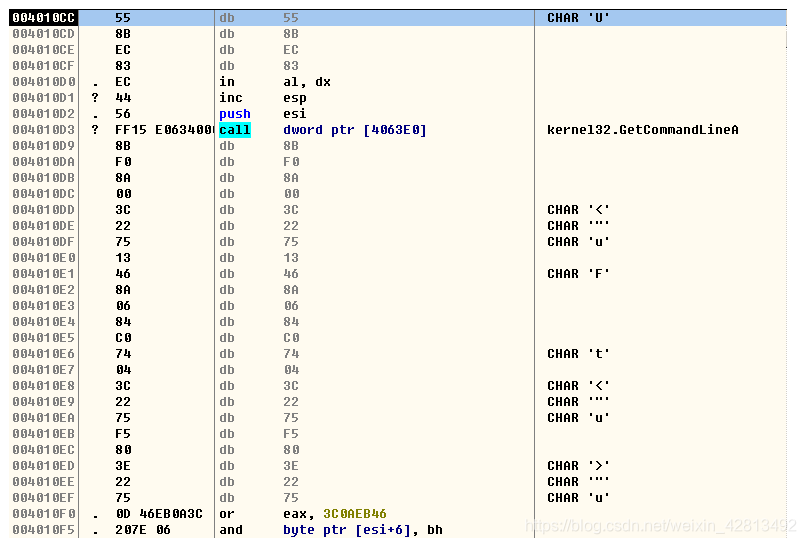Select address 004010E1
This screenshot has height=544, width=806.
click(44, 274)
